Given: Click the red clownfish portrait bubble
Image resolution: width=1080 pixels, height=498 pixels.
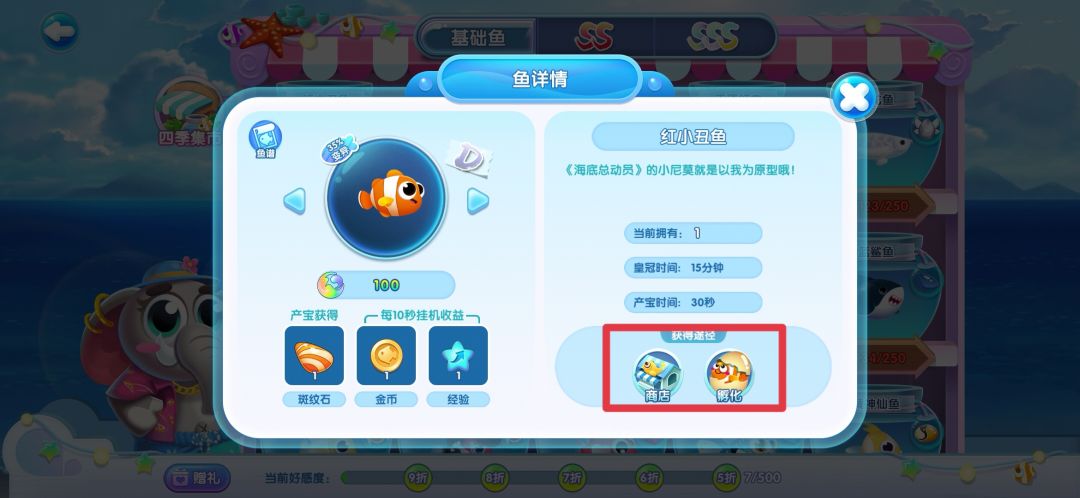Looking at the screenshot, I should pyautogui.click(x=386, y=198).
